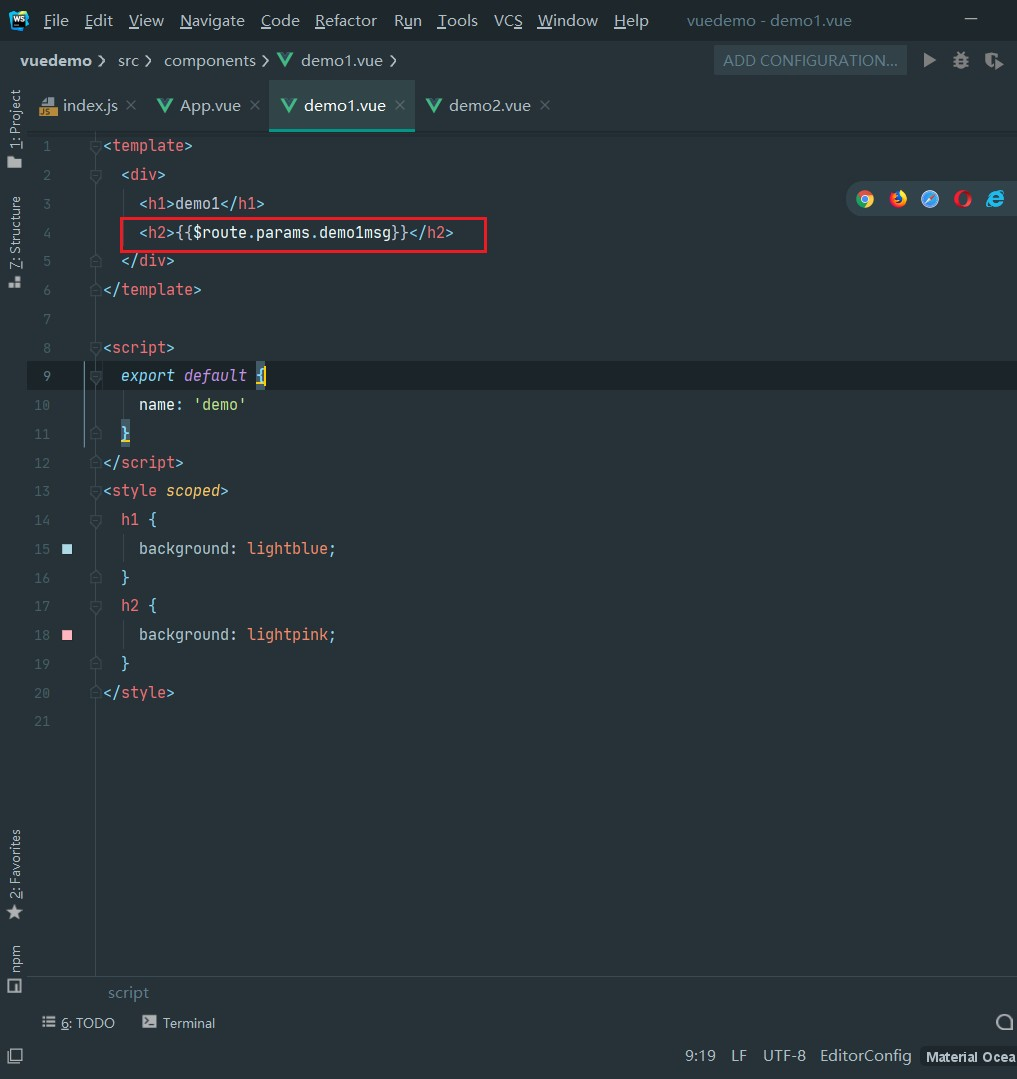
Task: Click the lightpink color swatch in gutter
Action: (67, 635)
